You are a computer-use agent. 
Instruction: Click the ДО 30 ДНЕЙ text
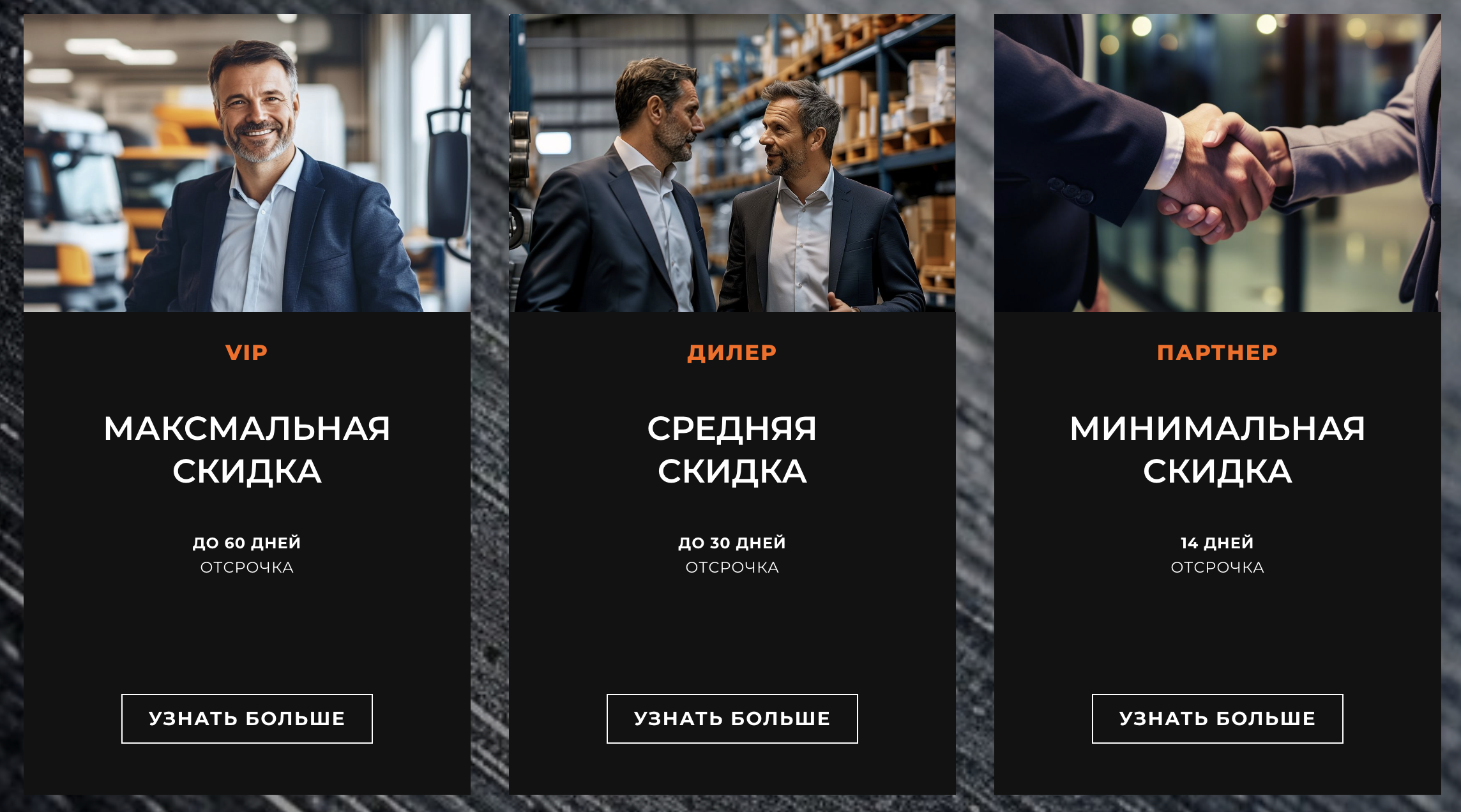(732, 543)
